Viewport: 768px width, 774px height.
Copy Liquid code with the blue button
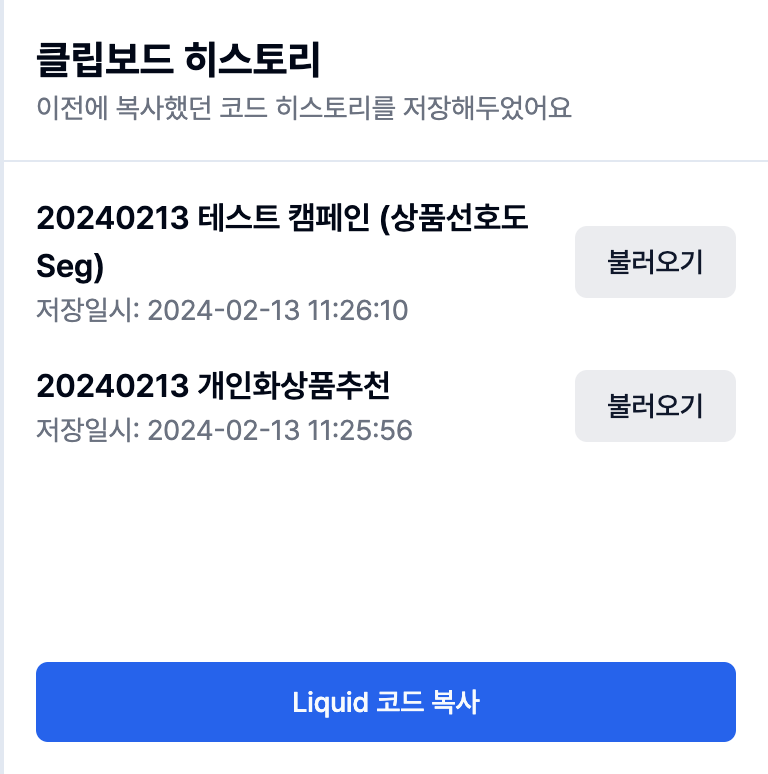(x=386, y=702)
